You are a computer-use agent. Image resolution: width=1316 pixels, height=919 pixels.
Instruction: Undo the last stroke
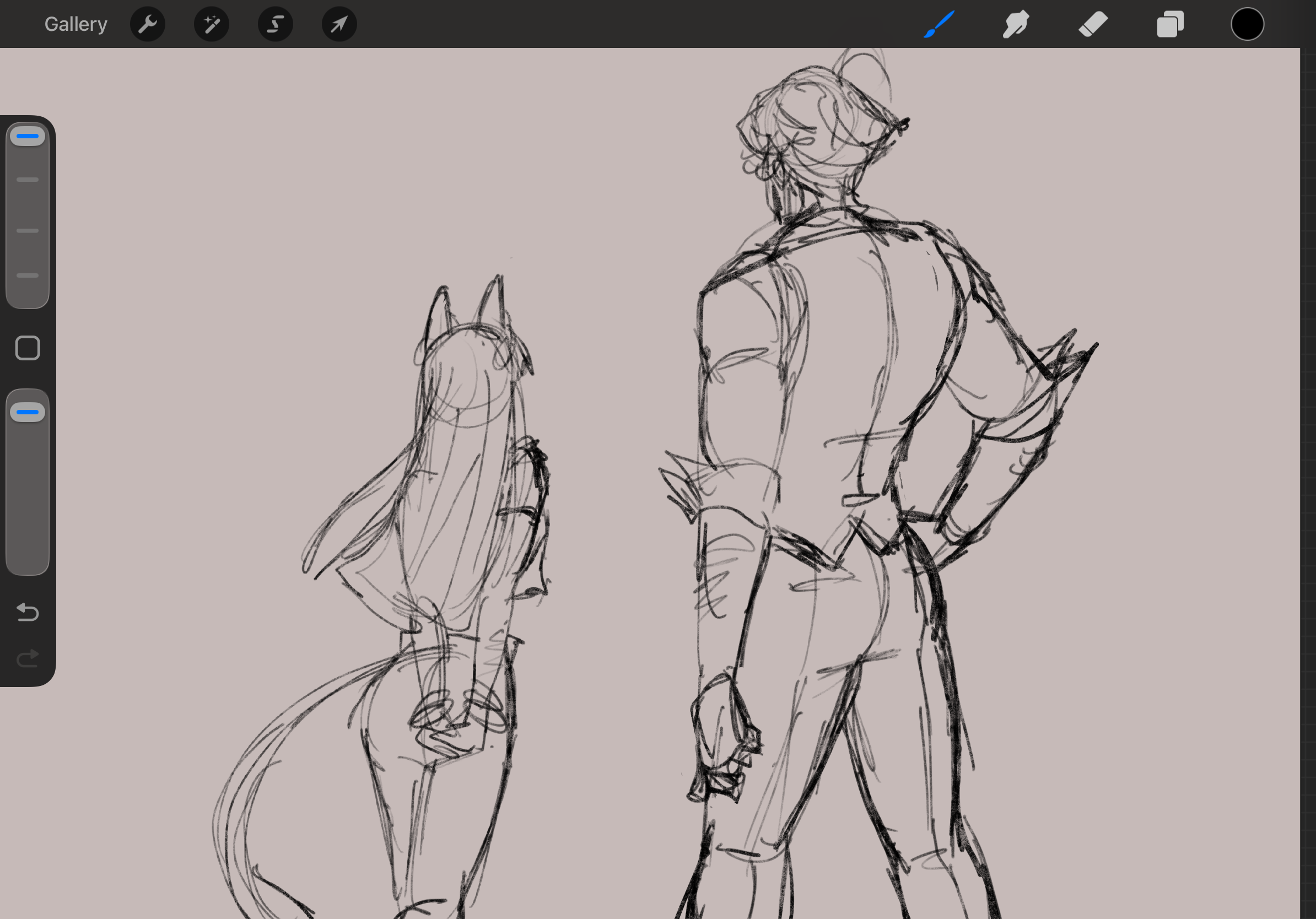click(28, 613)
